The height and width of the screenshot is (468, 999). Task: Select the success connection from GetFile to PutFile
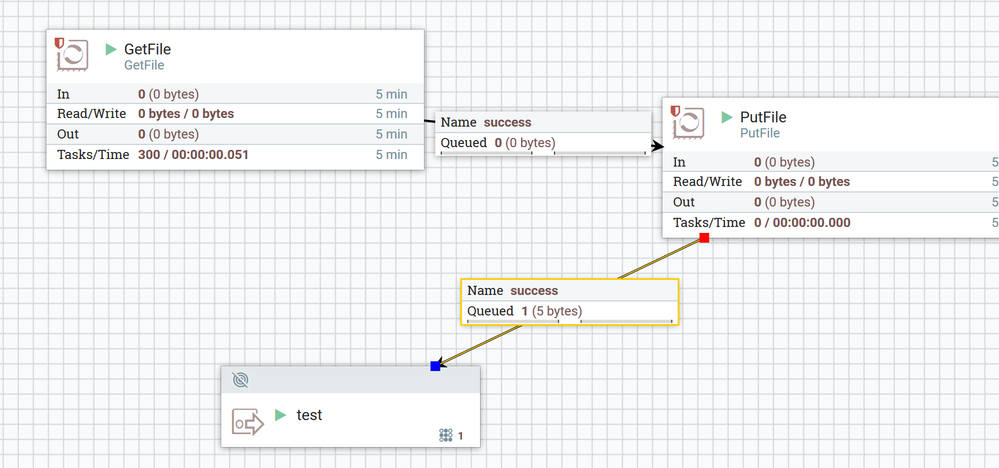[543, 133]
